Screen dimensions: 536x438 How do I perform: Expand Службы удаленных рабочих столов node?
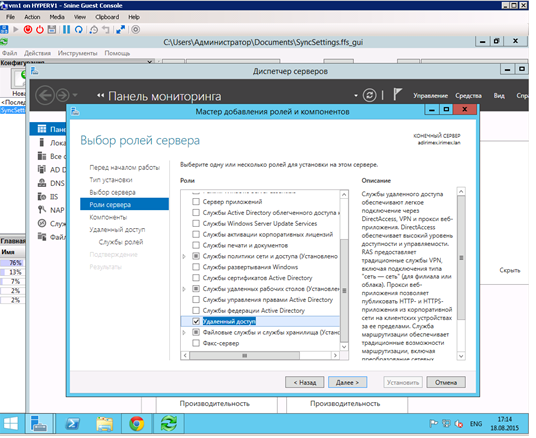coord(184,289)
